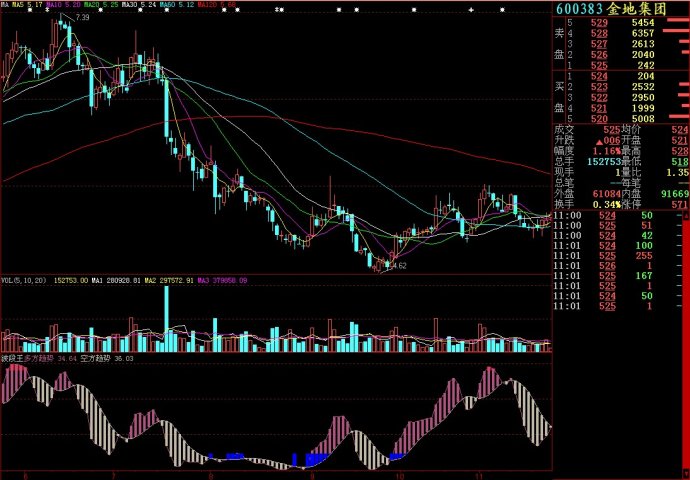Click the 7.39 high price annotation

82,18
